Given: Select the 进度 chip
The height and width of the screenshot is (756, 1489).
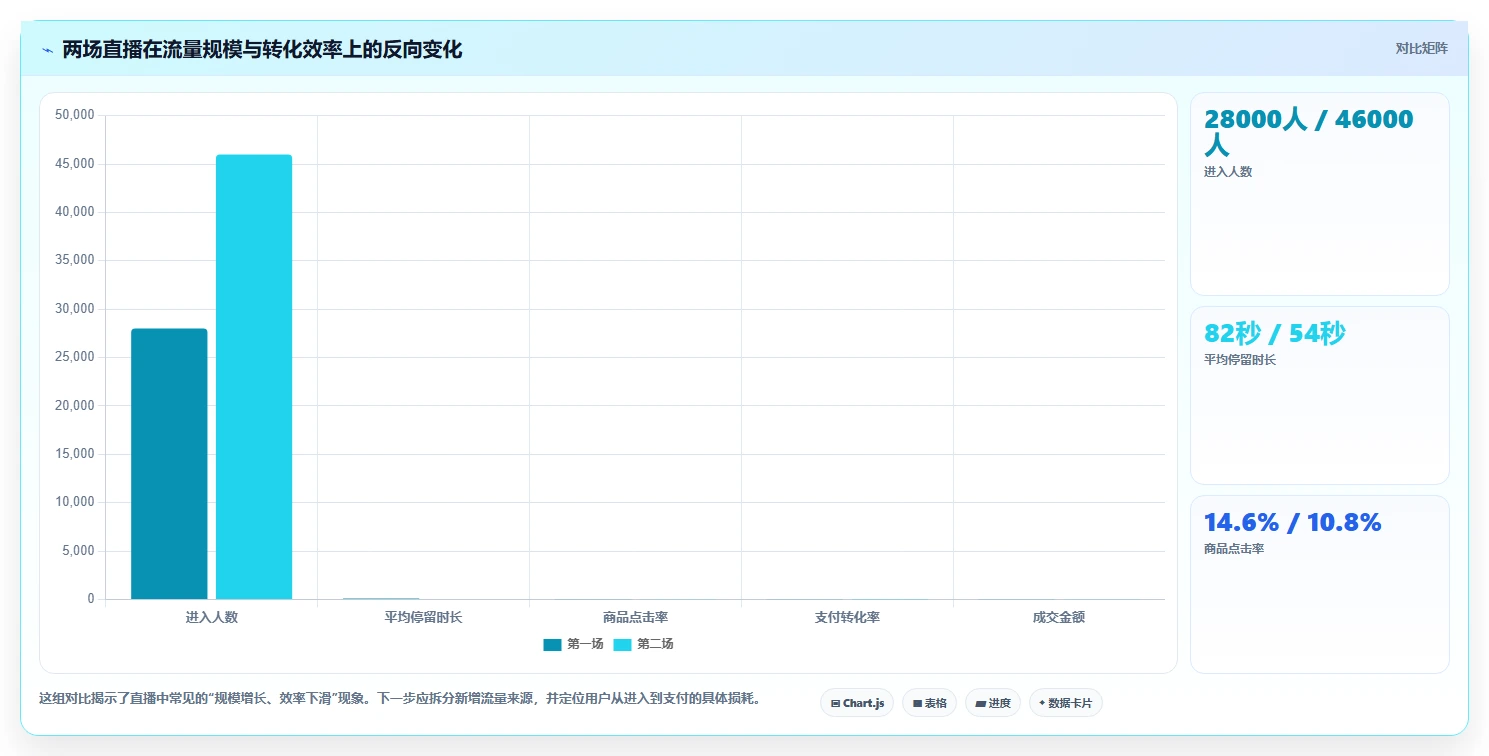Looking at the screenshot, I should 992,703.
